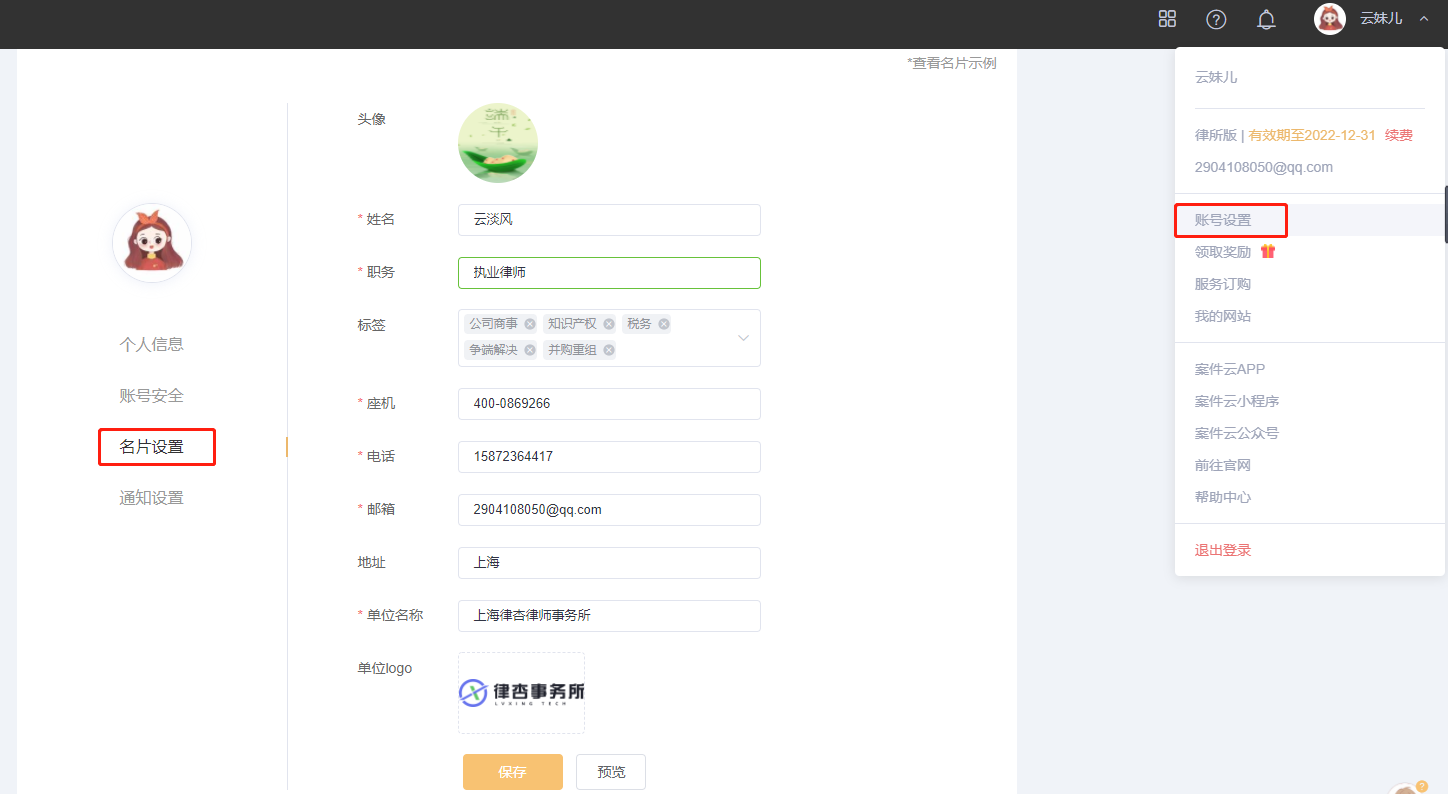Screen dimensions: 1448x794
Task: Open 名片设置 in left sidebar
Action: click(x=152, y=447)
